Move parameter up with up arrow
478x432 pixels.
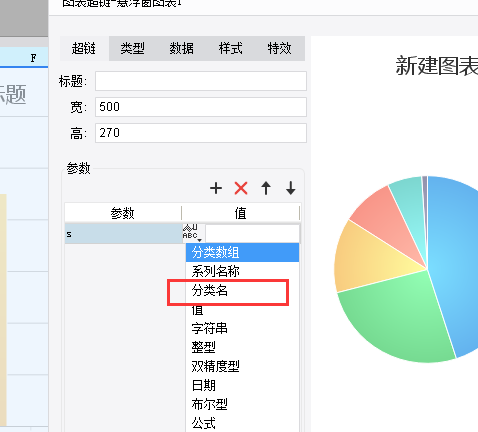point(266,188)
